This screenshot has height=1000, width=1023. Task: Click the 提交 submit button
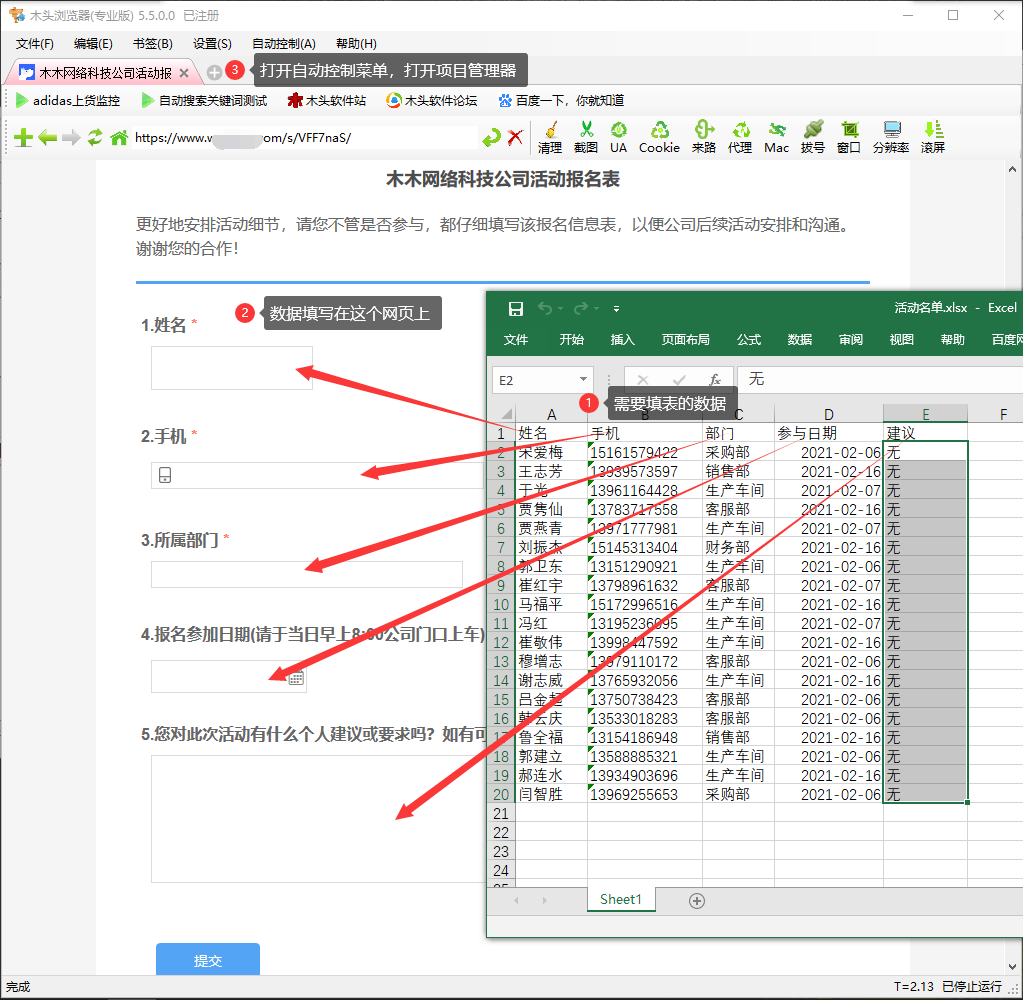click(207, 958)
